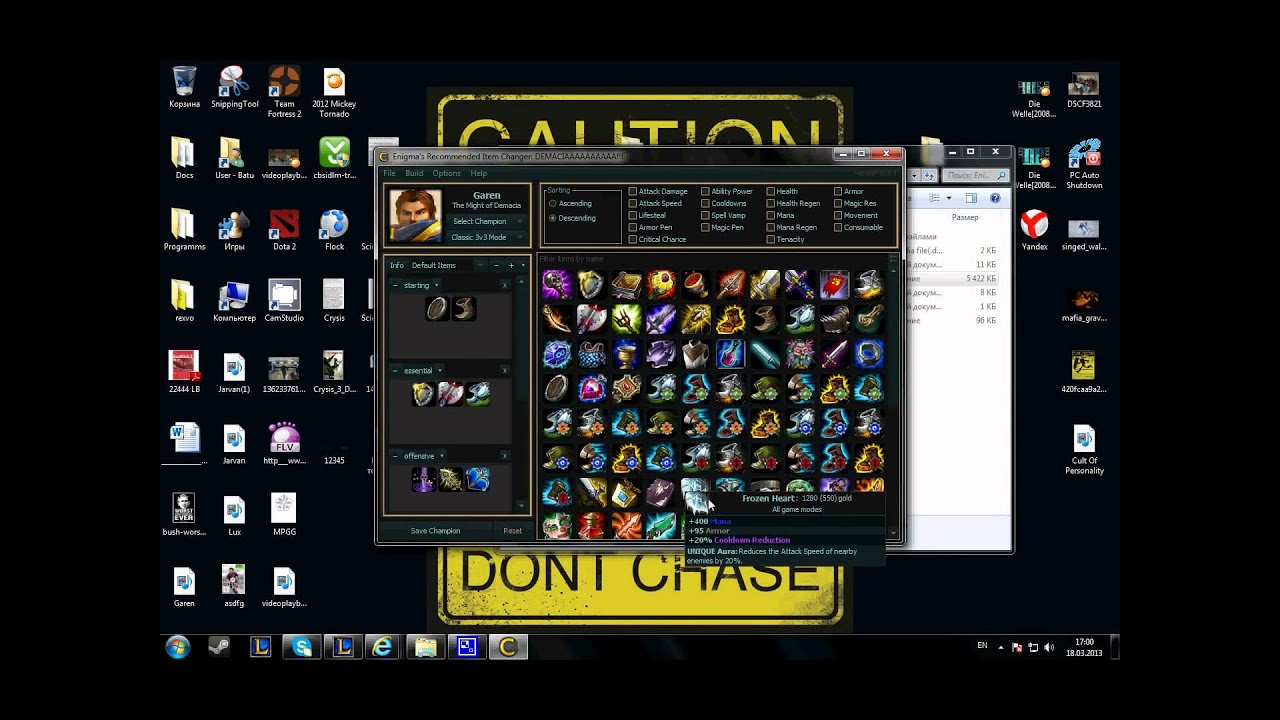This screenshot has height=720, width=1280.
Task: Remove the offensive group with its x button
Action: tap(504, 455)
